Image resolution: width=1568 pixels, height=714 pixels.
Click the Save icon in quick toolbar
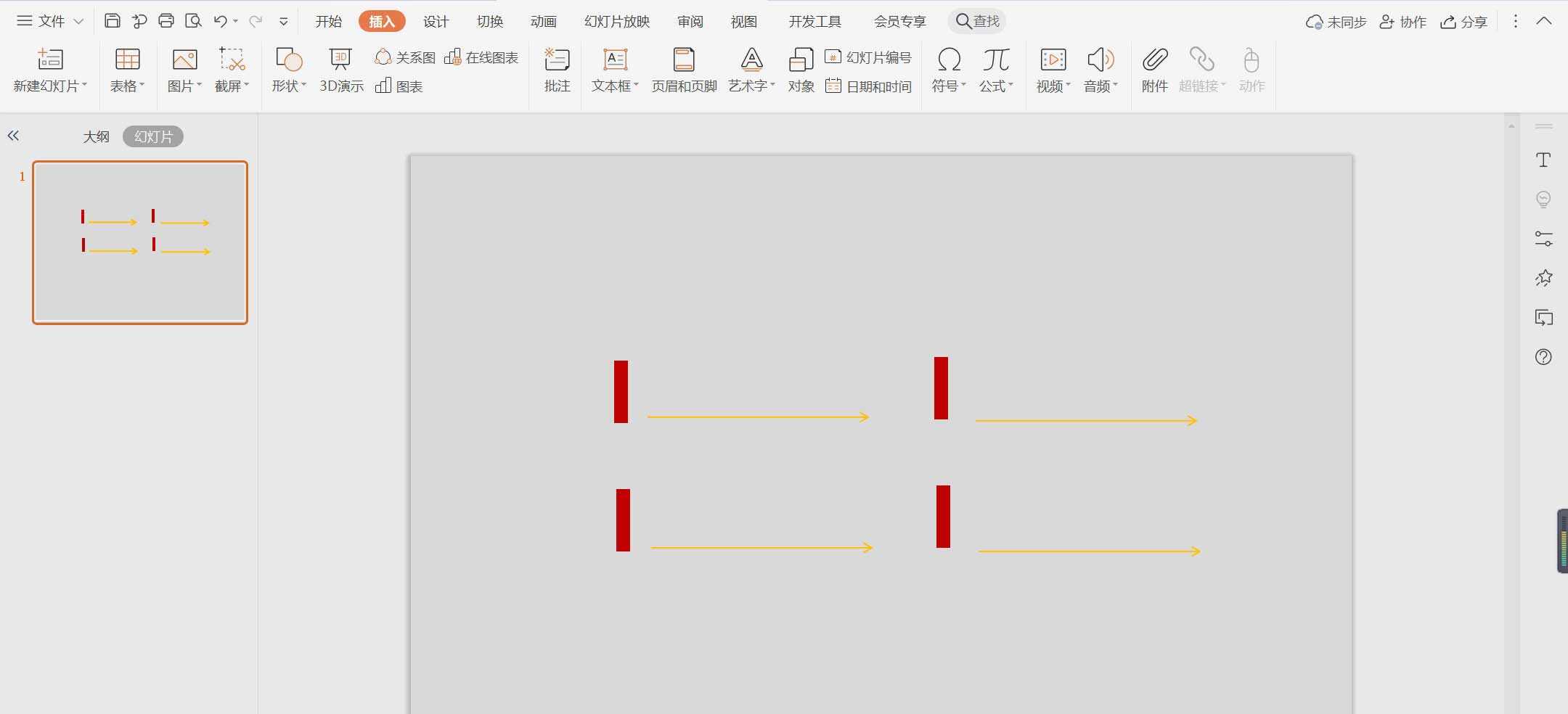[x=112, y=21]
